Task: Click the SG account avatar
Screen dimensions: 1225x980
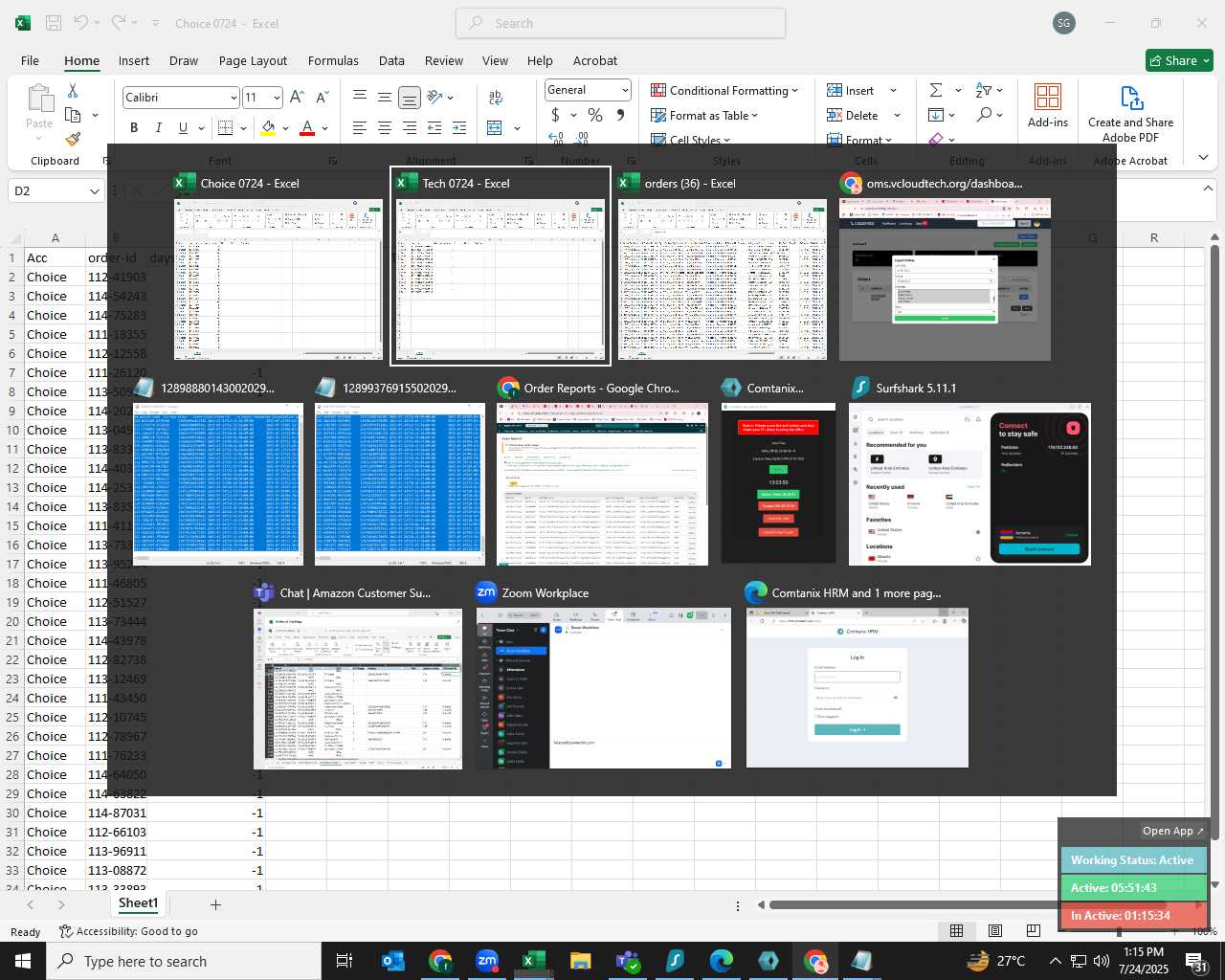Action: [1064, 23]
